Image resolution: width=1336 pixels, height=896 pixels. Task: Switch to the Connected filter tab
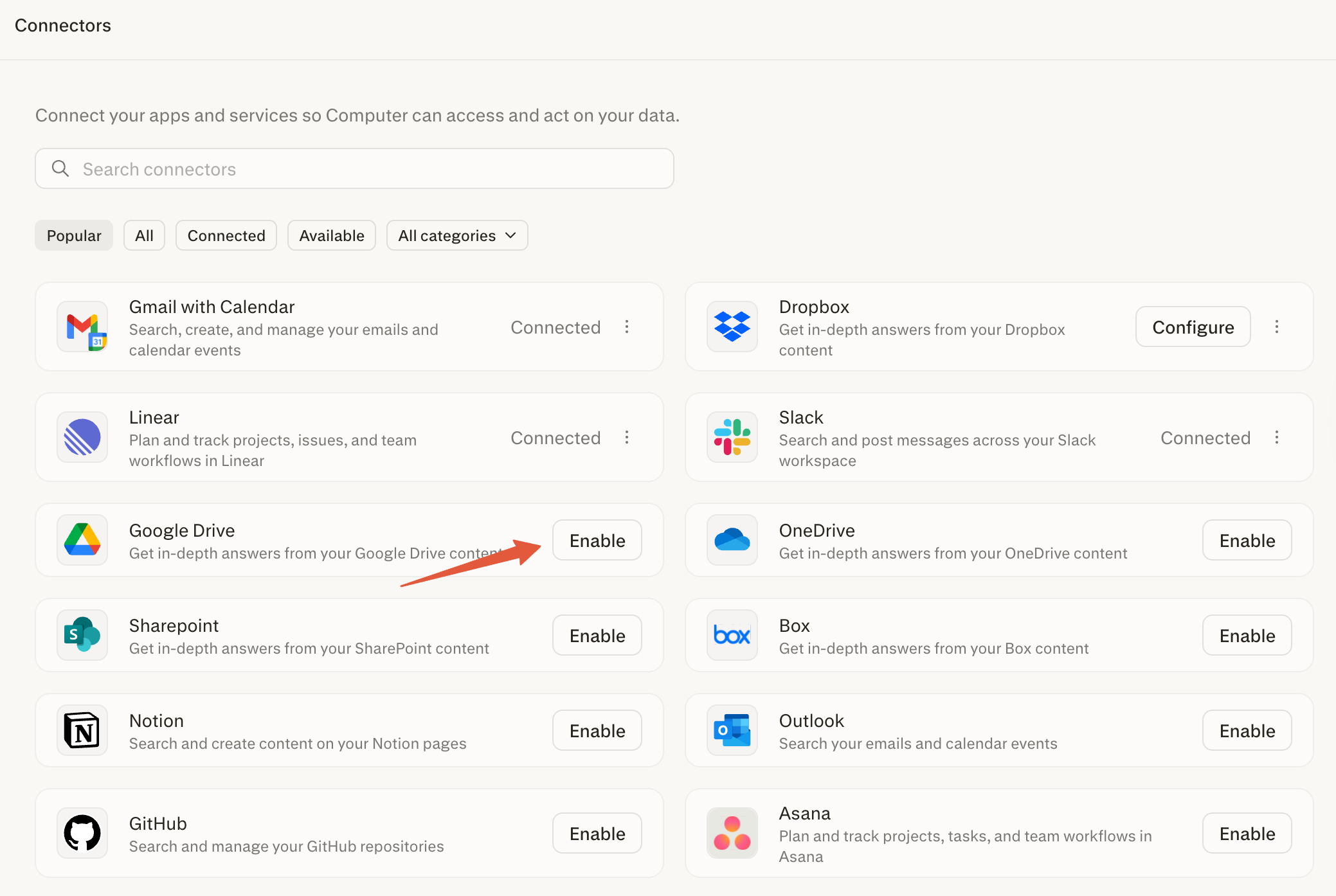(226, 235)
